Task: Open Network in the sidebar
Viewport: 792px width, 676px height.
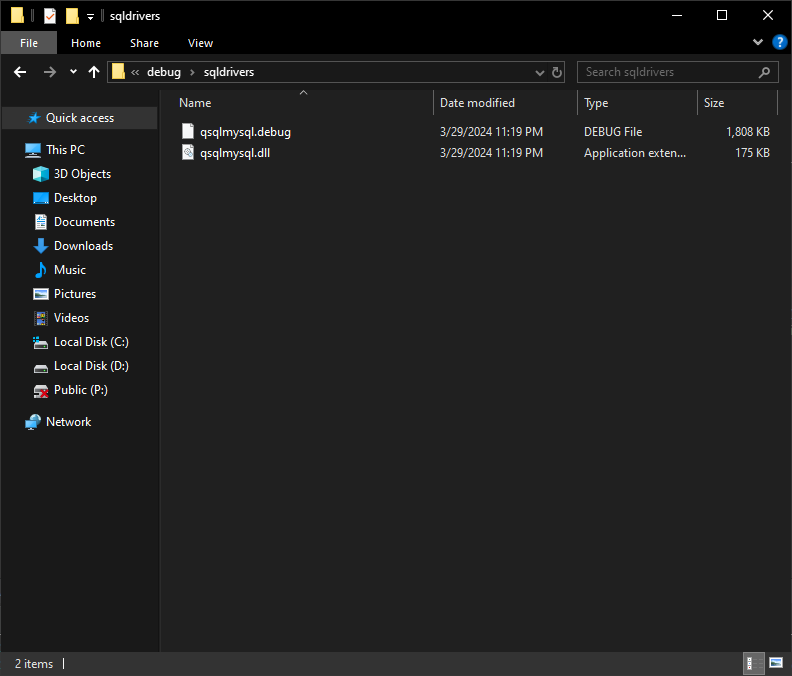Action: pyautogui.click(x=68, y=422)
